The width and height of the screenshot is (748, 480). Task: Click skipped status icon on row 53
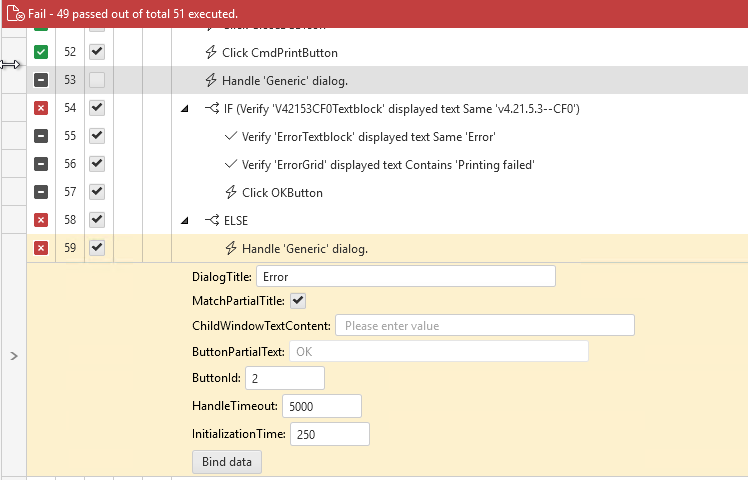(x=41, y=80)
